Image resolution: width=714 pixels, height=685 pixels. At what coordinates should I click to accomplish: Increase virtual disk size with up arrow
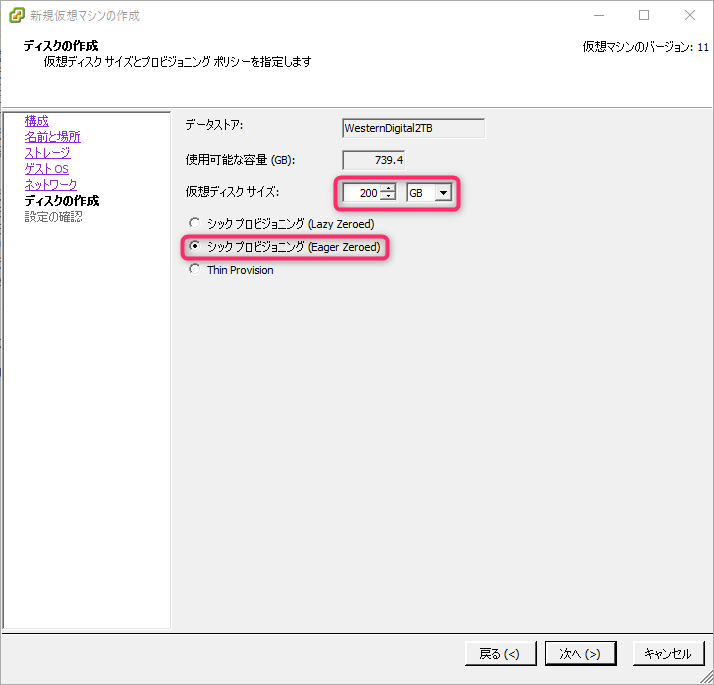[388, 188]
